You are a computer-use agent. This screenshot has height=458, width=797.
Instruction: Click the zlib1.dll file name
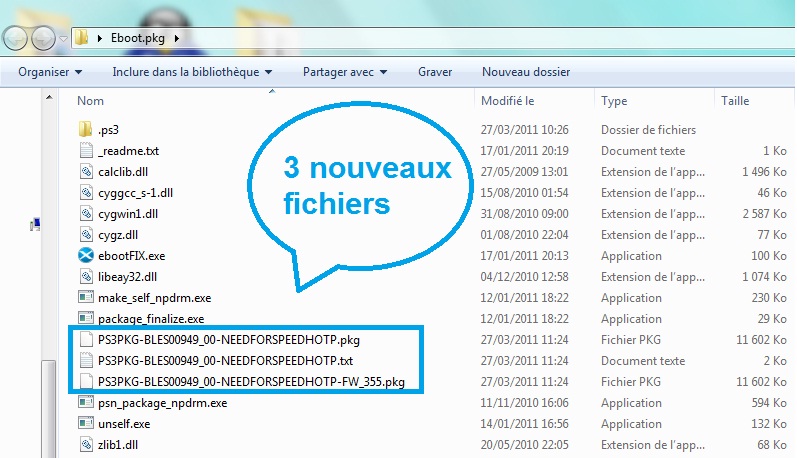coord(117,445)
